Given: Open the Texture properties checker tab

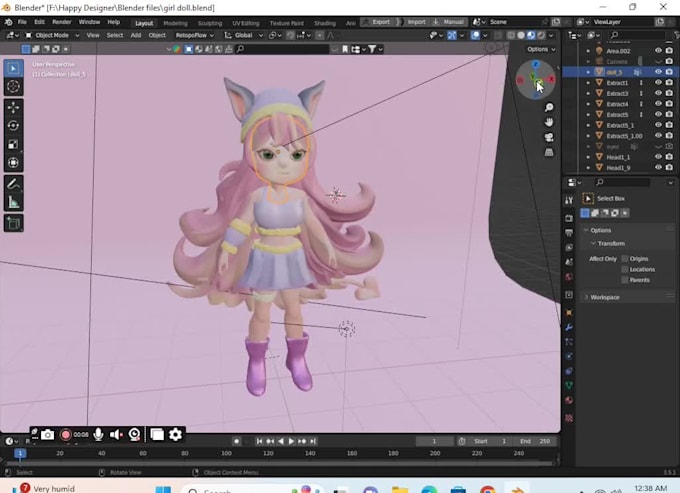Looking at the screenshot, I should point(569,418).
